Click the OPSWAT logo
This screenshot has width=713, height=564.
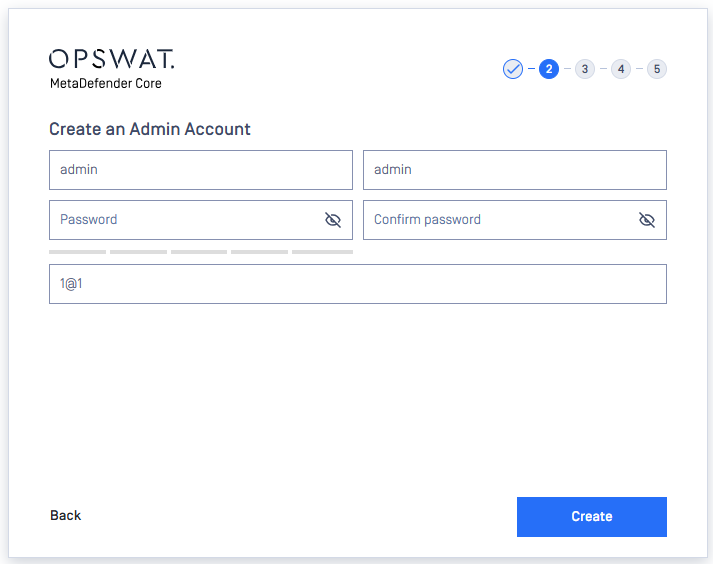111,59
